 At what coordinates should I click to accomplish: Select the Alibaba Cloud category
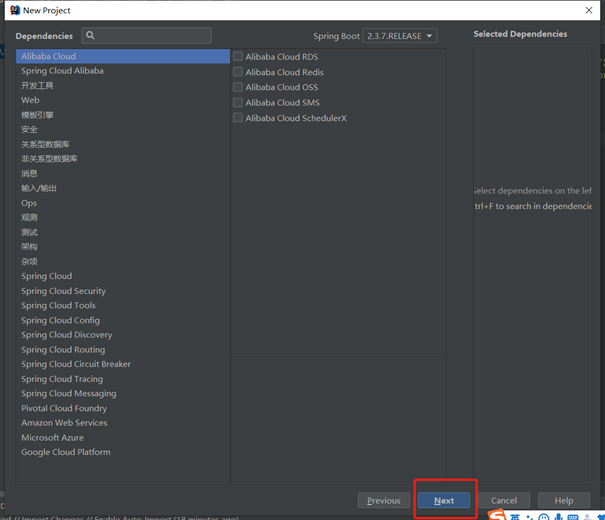point(123,56)
